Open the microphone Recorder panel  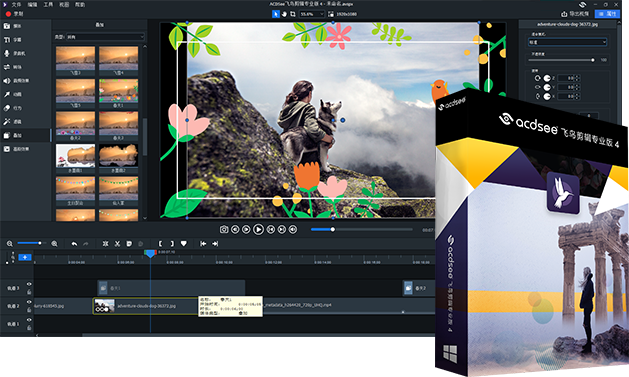7,53
